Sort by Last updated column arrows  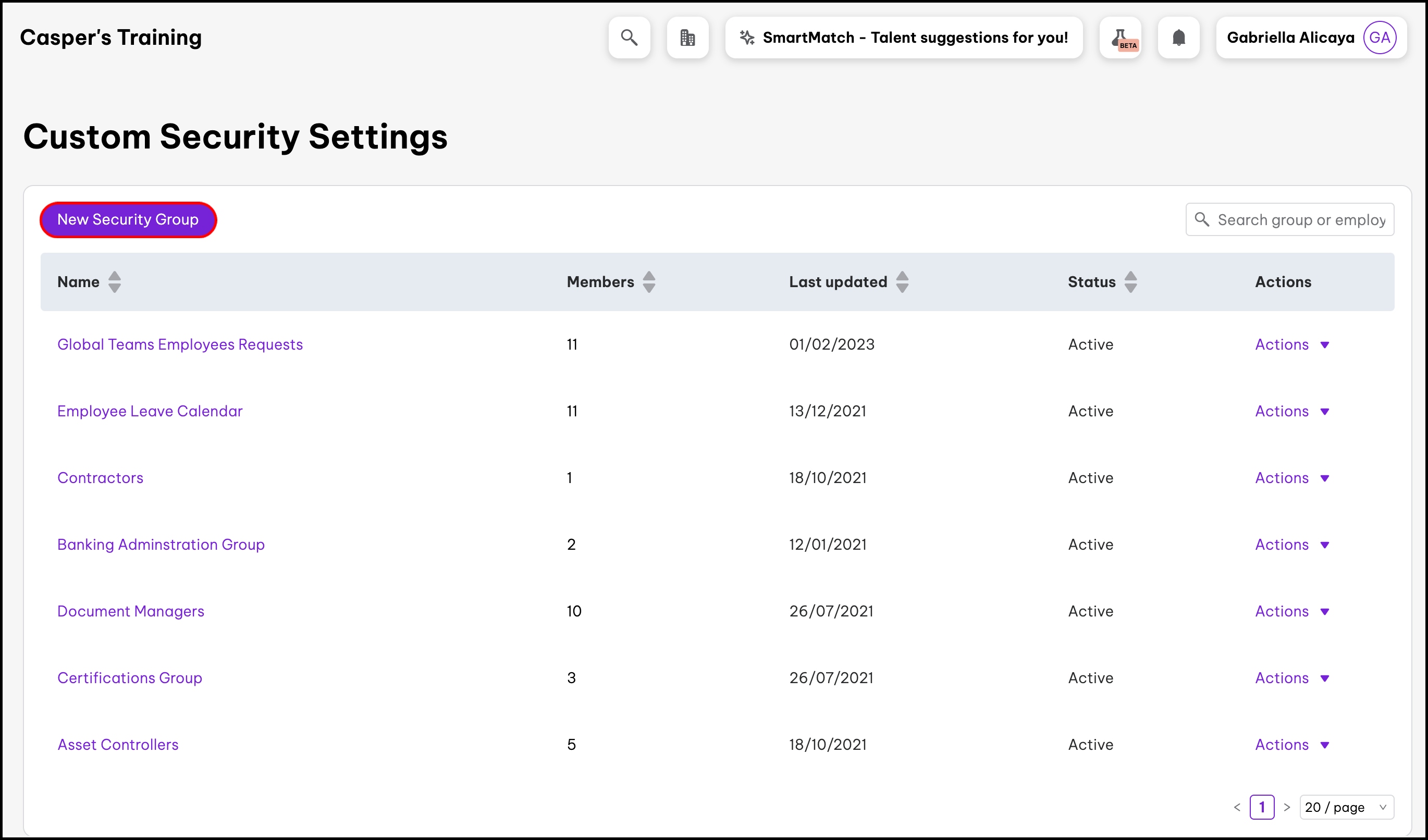[902, 281]
